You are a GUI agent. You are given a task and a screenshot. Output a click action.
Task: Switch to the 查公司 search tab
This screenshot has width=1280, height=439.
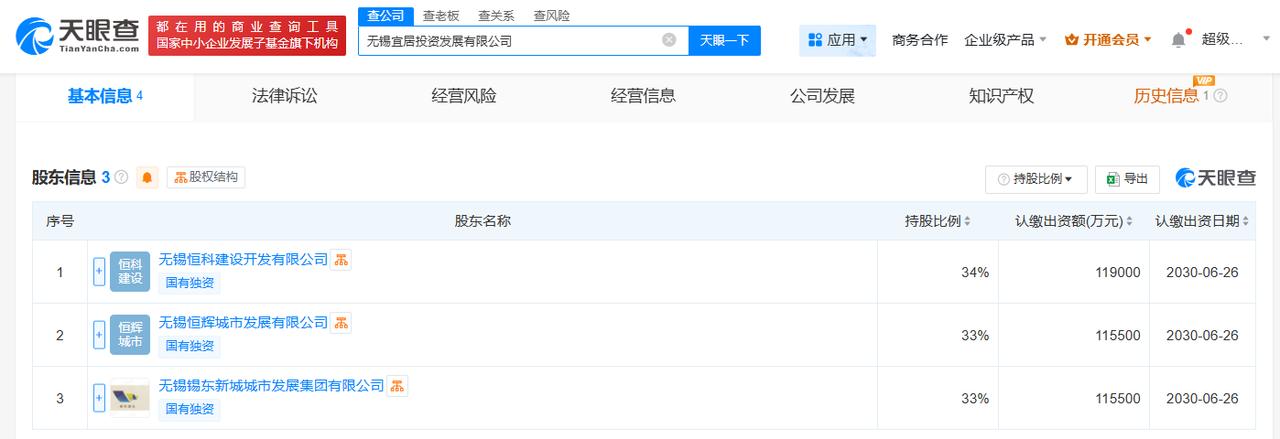pos(385,15)
